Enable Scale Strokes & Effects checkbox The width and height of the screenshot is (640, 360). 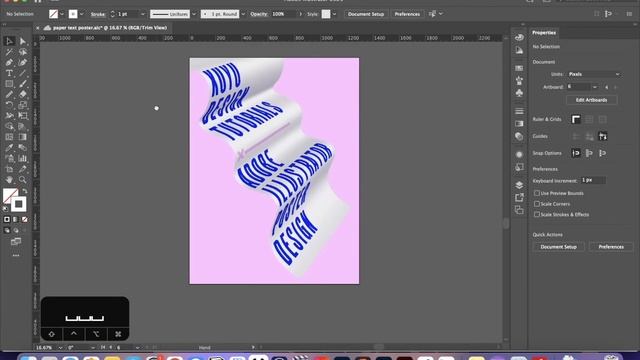pyautogui.click(x=537, y=214)
